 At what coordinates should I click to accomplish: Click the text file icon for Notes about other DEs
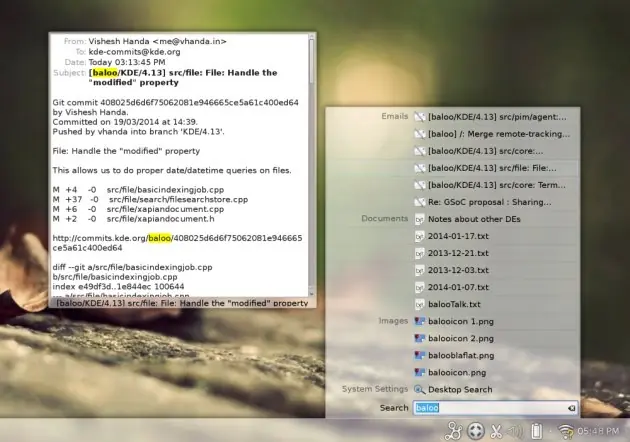coord(419,219)
